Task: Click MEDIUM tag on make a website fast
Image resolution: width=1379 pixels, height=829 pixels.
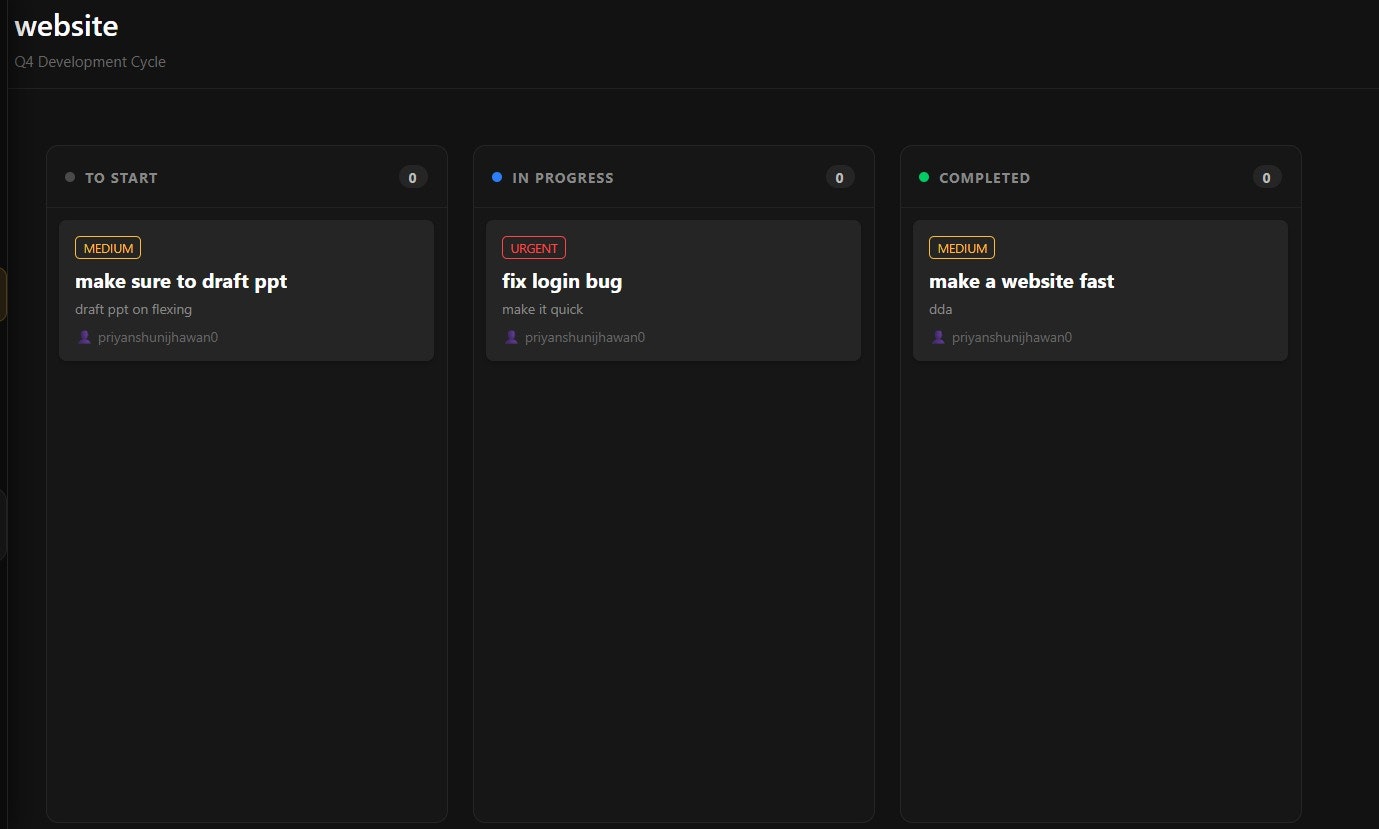Action: [x=962, y=248]
